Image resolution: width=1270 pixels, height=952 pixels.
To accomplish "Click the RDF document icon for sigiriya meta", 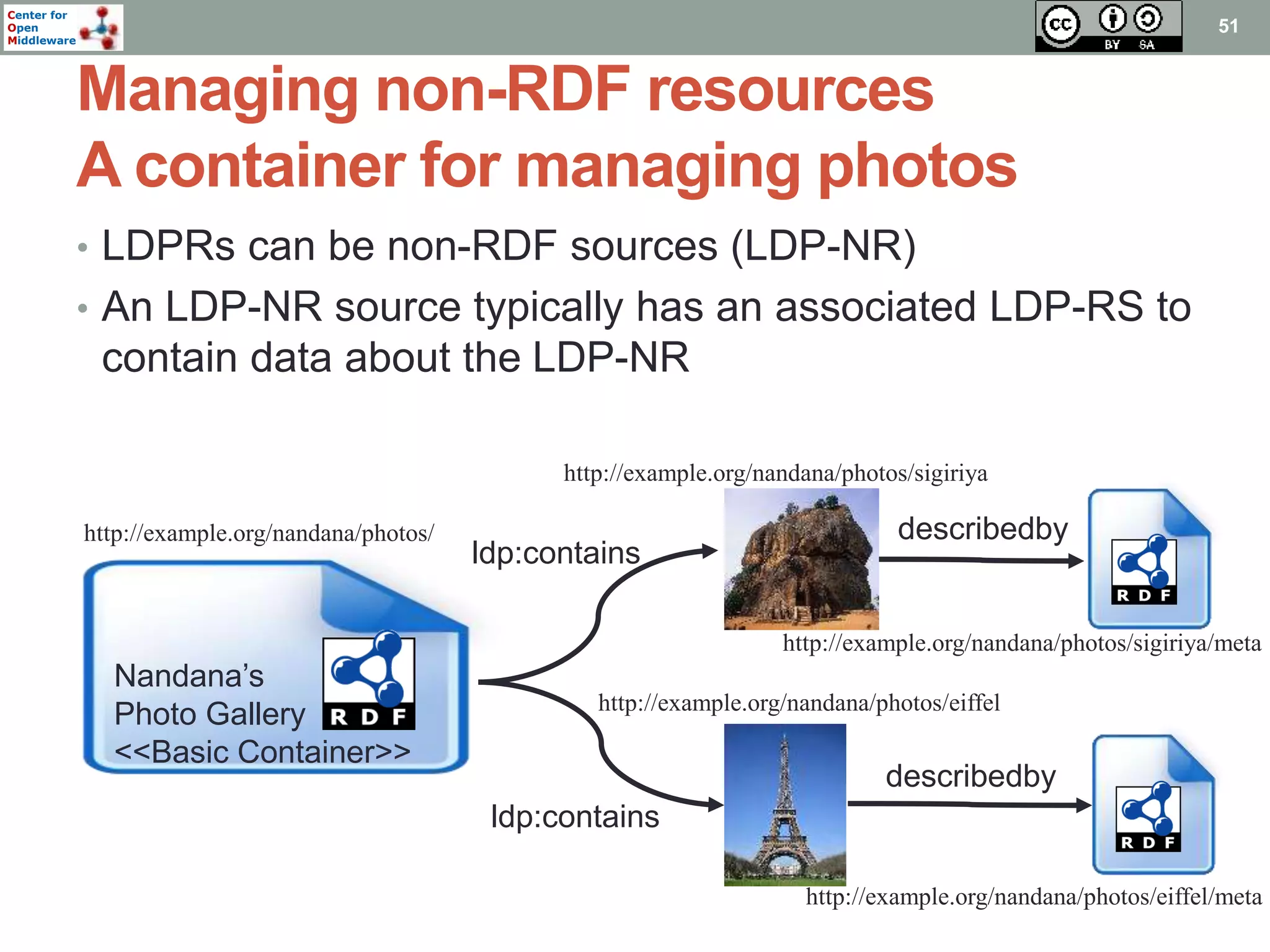I will (x=1149, y=559).
